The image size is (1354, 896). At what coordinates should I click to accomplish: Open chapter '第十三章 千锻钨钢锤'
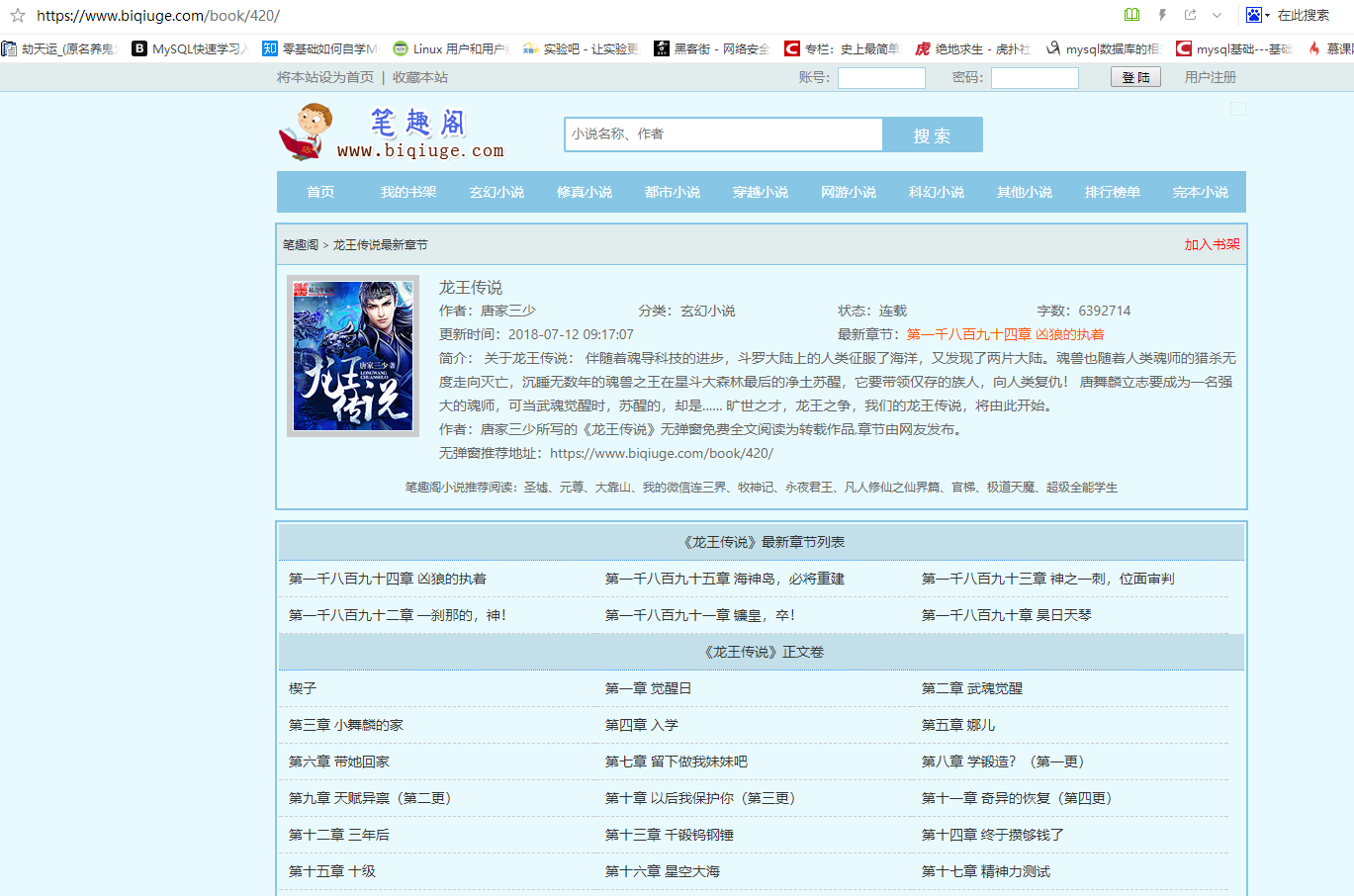[670, 835]
